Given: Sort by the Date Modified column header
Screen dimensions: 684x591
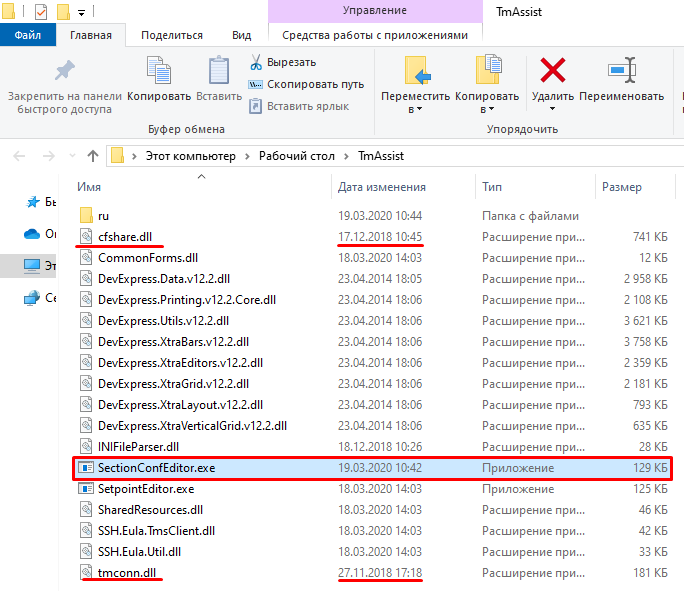Looking at the screenshot, I should click(382, 187).
